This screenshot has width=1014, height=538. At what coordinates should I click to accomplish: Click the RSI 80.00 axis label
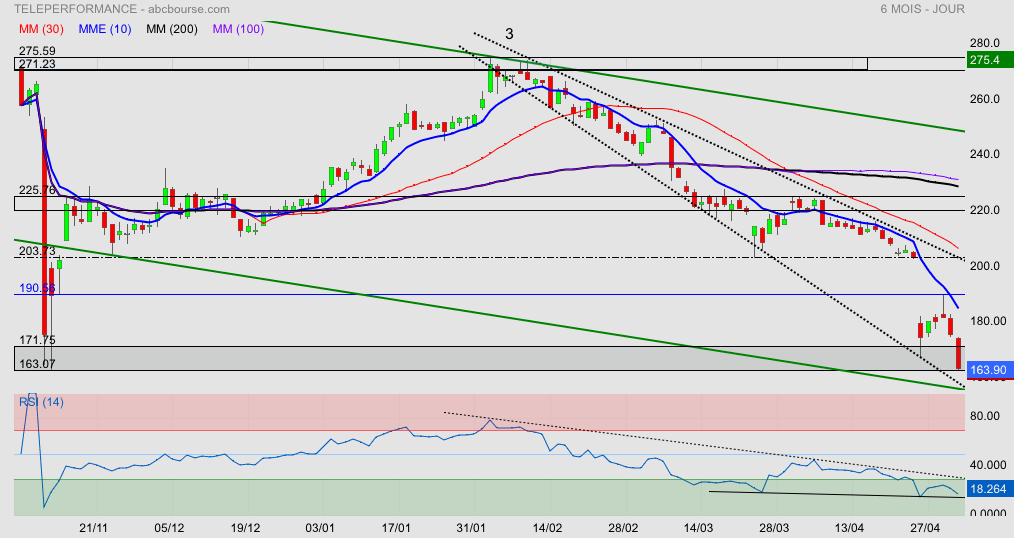(x=984, y=416)
